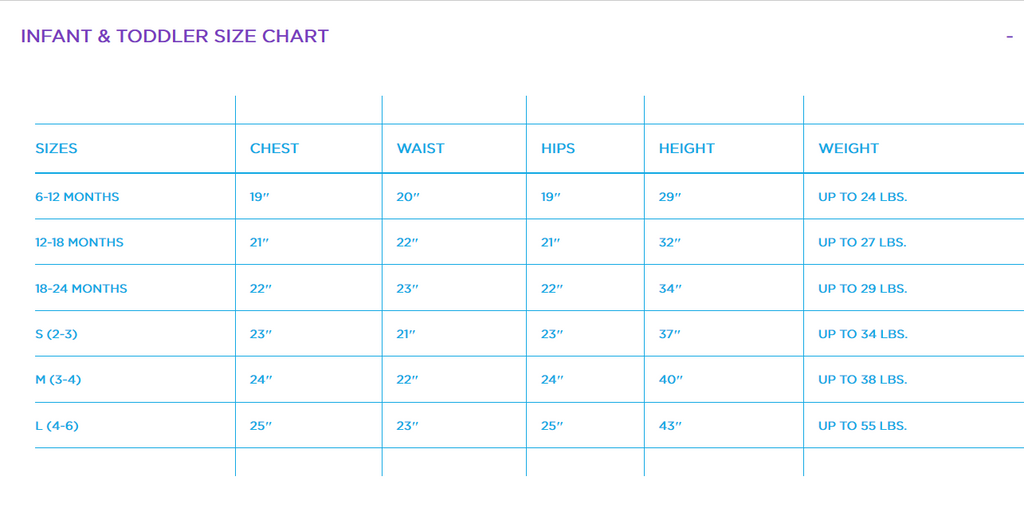Select the UP TO 55 LBS. weight cell

[862, 426]
